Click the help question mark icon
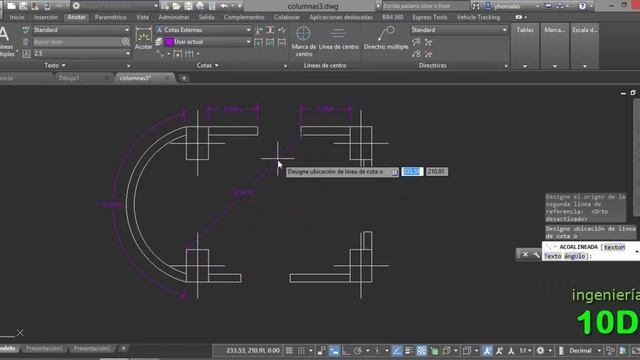The image size is (640, 360). tap(582, 6)
